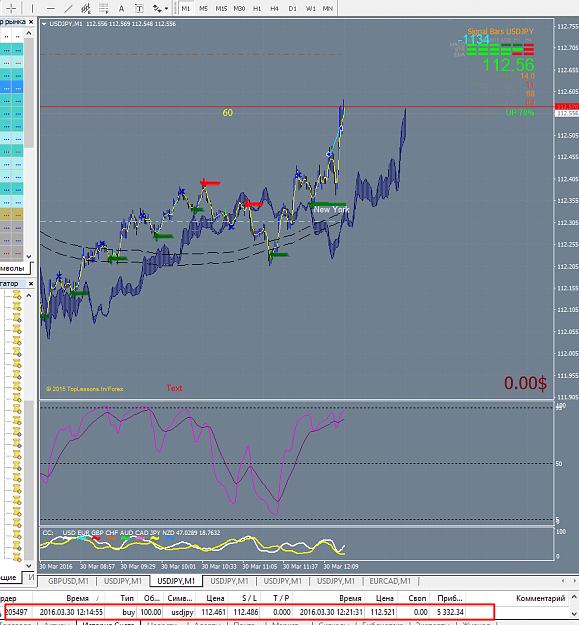
Task: Click the Navigator scroll-down arrow
Action: tap(29, 565)
